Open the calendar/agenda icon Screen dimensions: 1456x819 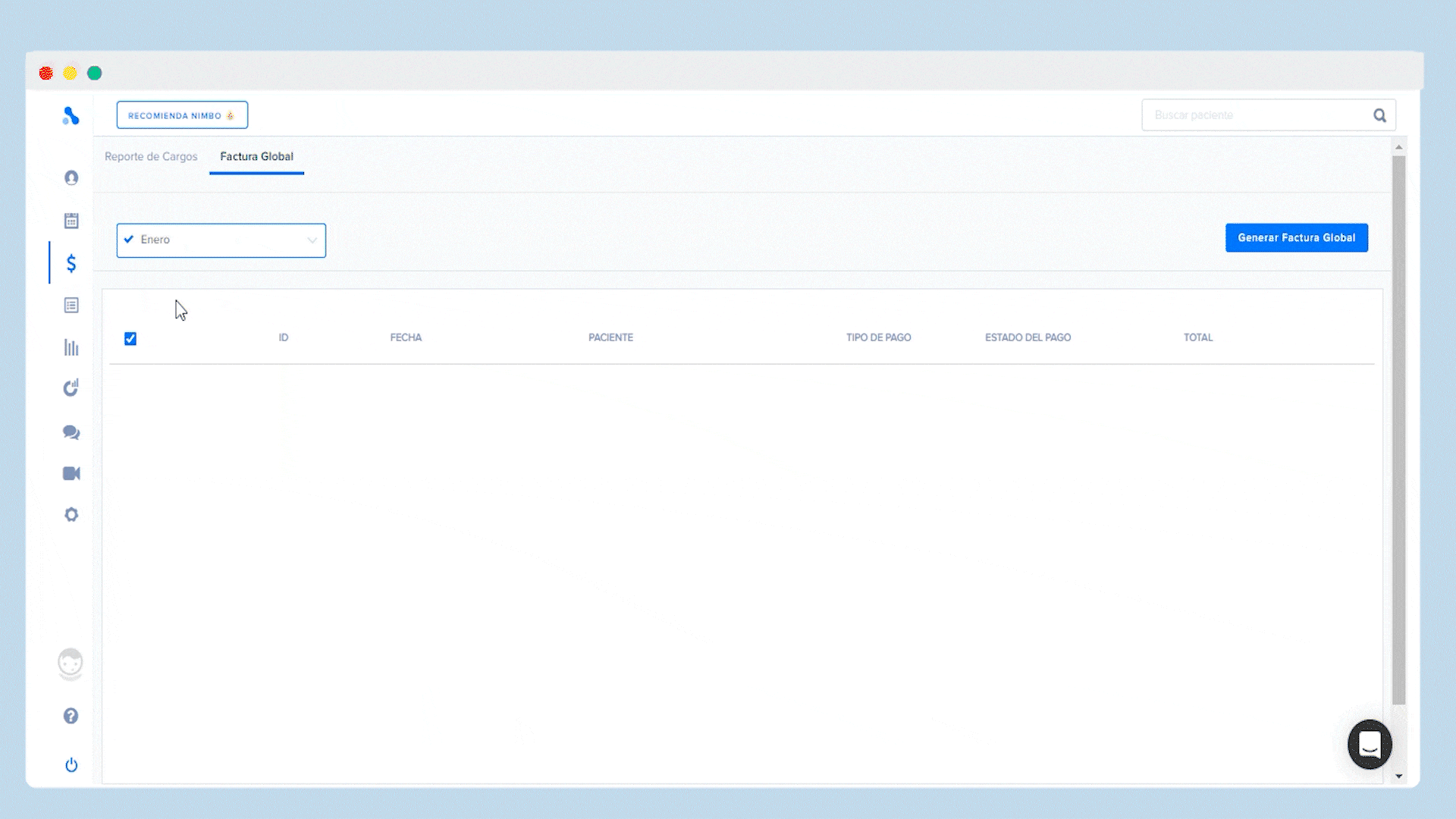[71, 221]
